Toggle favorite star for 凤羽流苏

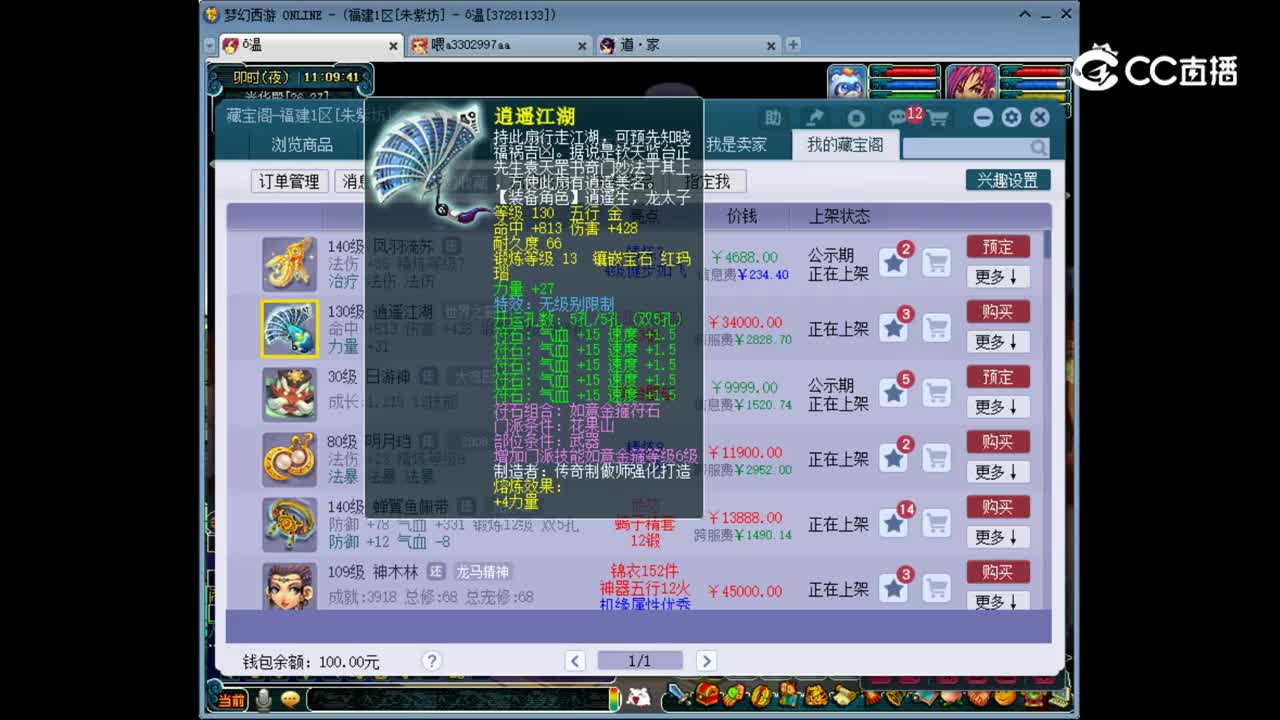pos(893,263)
